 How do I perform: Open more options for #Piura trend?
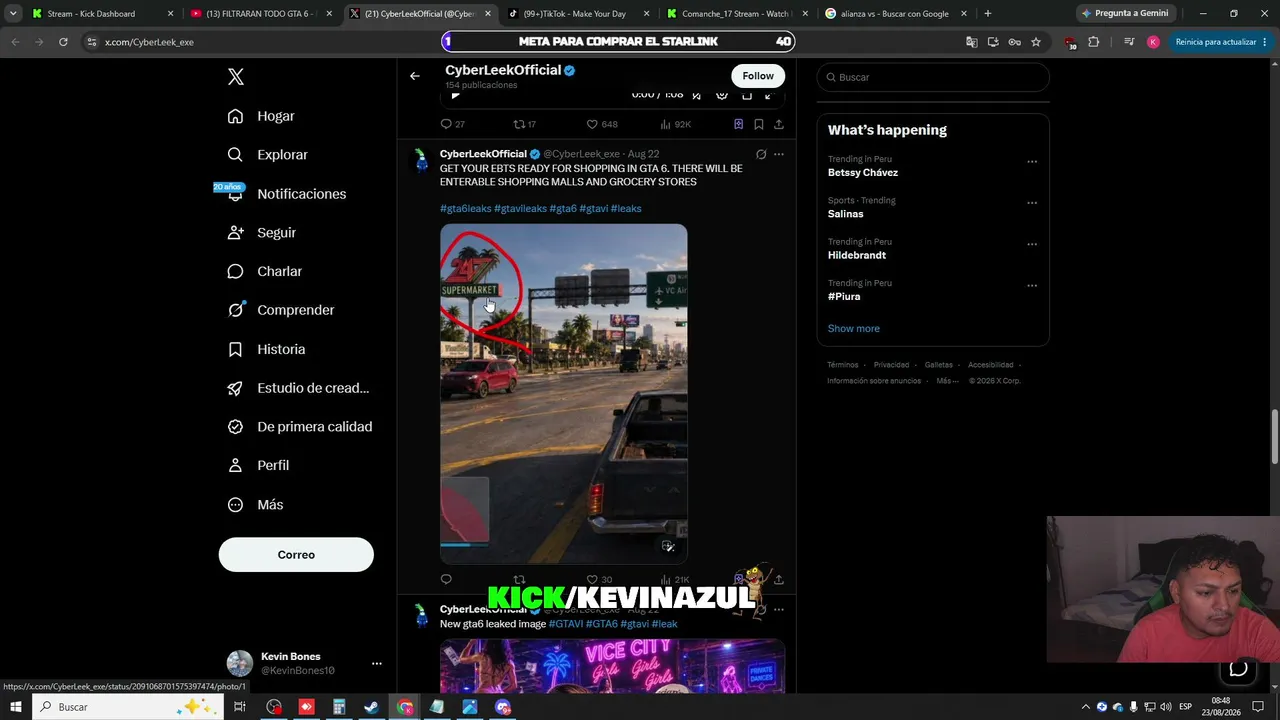pyautogui.click(x=1032, y=285)
